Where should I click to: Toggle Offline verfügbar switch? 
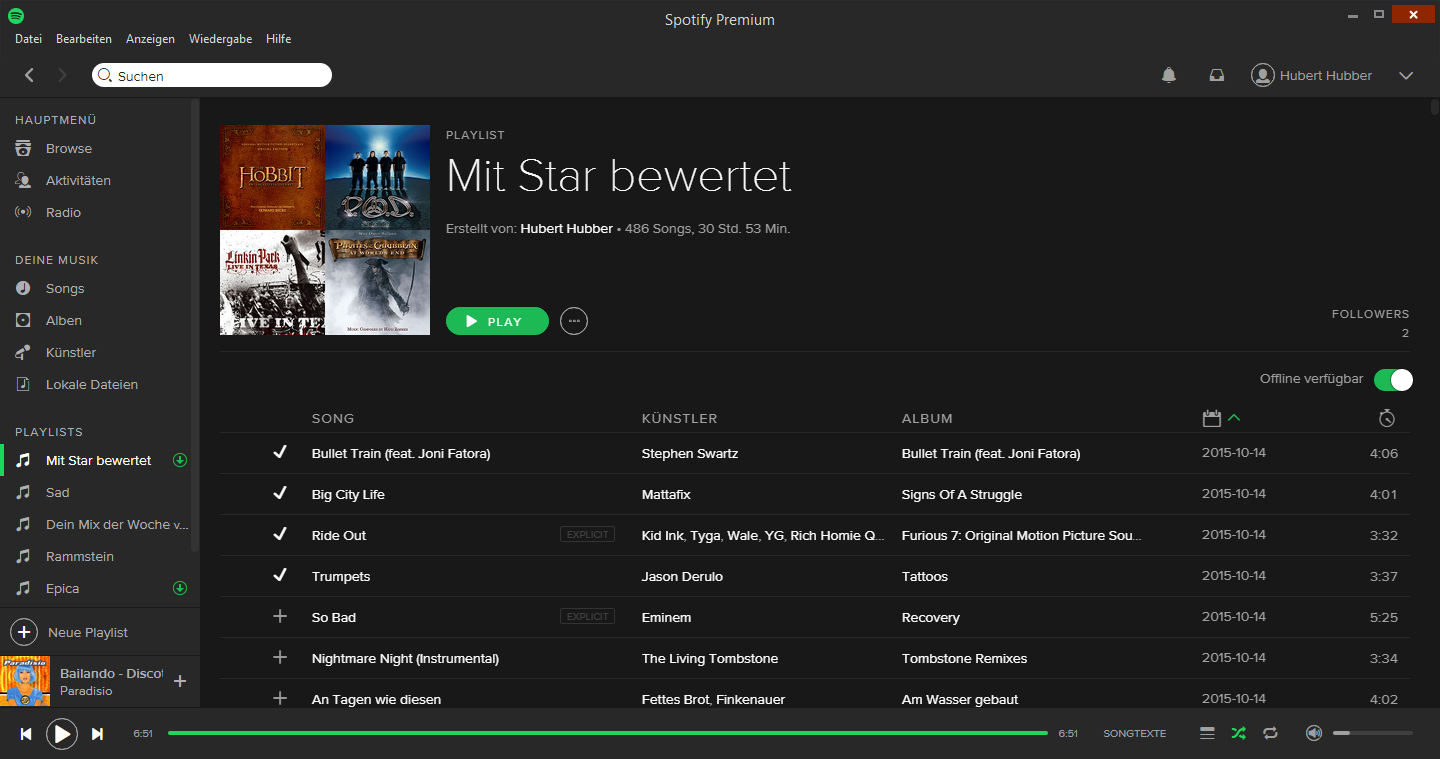point(1393,380)
